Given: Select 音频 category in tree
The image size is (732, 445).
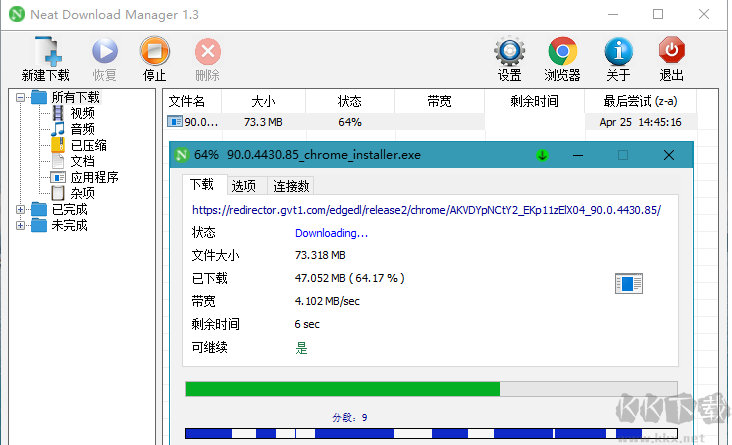Looking at the screenshot, I should point(83,129).
